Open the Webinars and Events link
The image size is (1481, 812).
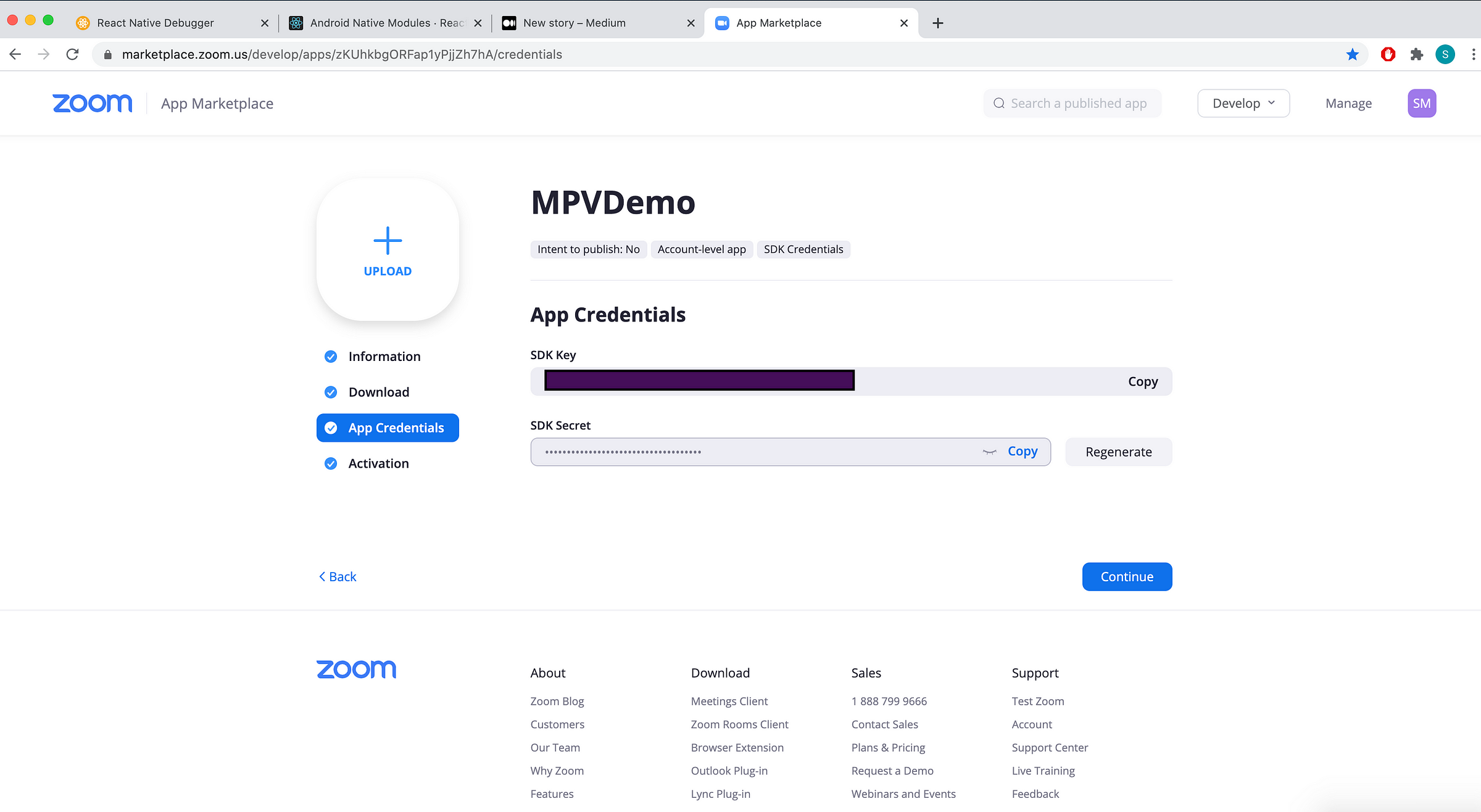903,793
